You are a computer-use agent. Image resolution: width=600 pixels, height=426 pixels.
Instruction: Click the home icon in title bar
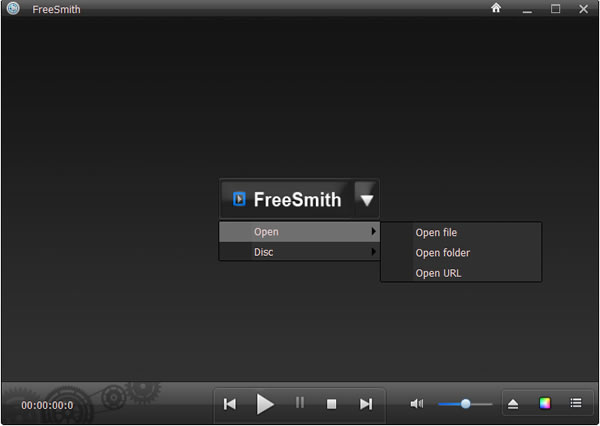pos(496,8)
